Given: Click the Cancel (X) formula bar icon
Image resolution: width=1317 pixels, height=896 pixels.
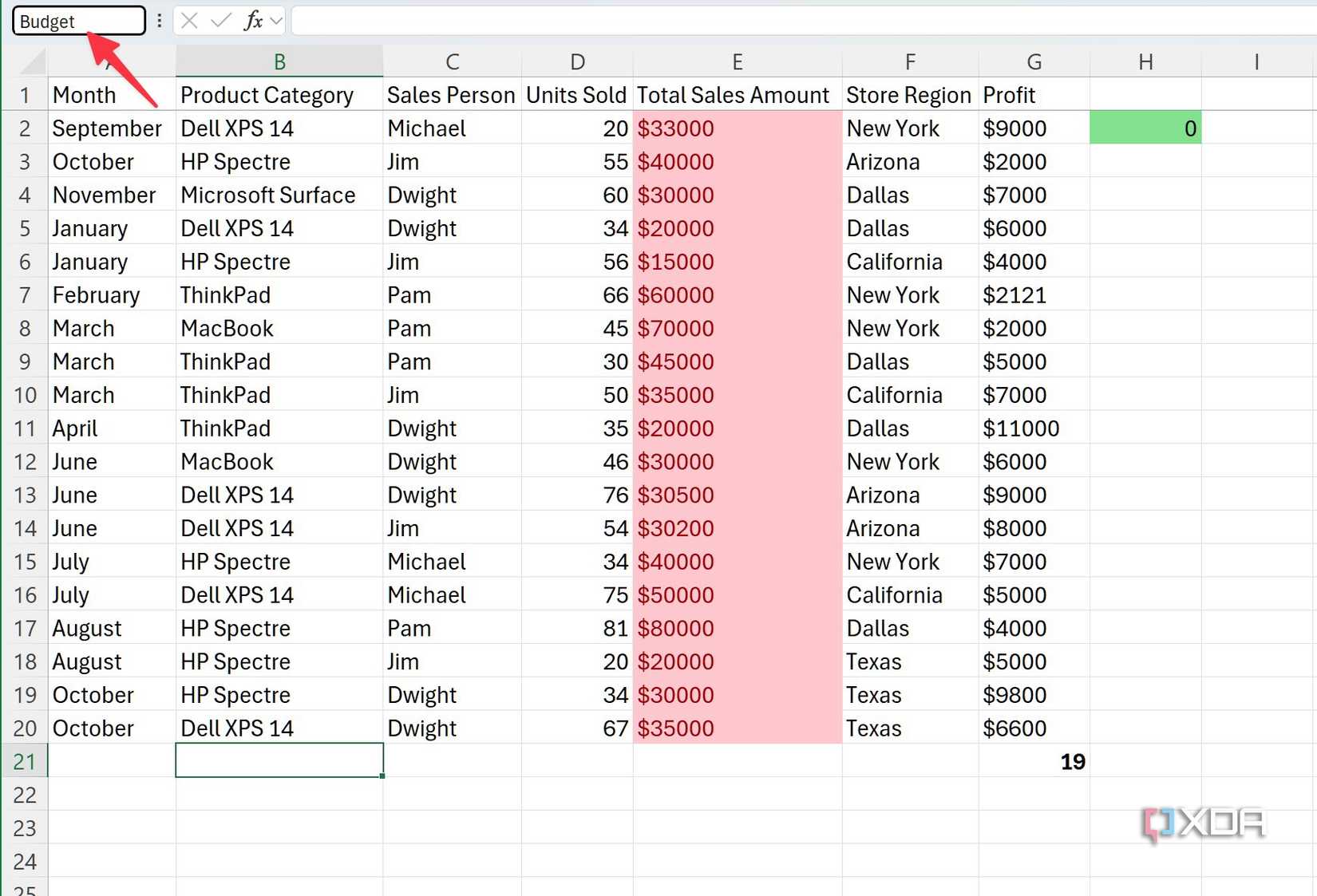Looking at the screenshot, I should click(x=189, y=21).
